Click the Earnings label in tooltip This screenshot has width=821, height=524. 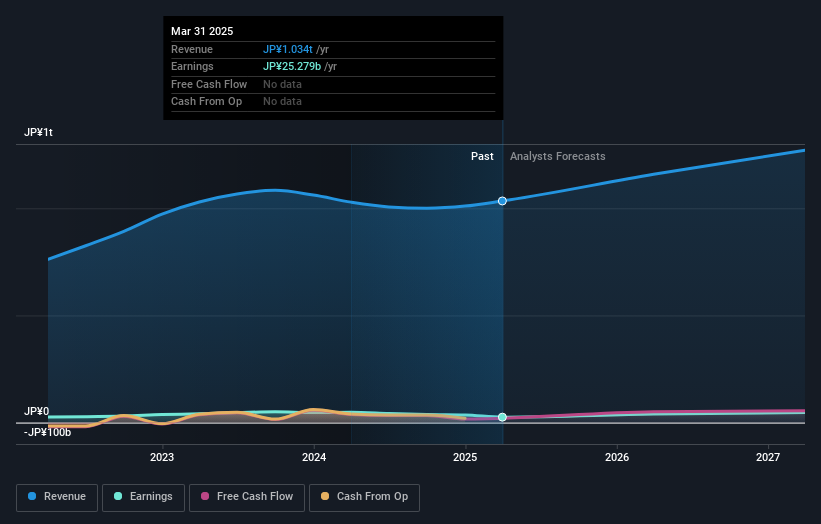click(192, 66)
